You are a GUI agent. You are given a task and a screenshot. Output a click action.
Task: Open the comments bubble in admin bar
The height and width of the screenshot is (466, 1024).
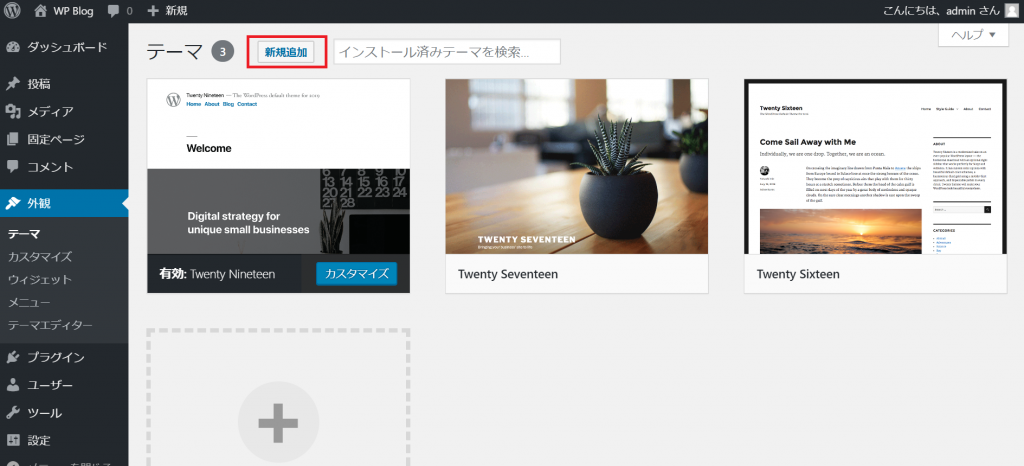pyautogui.click(x=116, y=11)
